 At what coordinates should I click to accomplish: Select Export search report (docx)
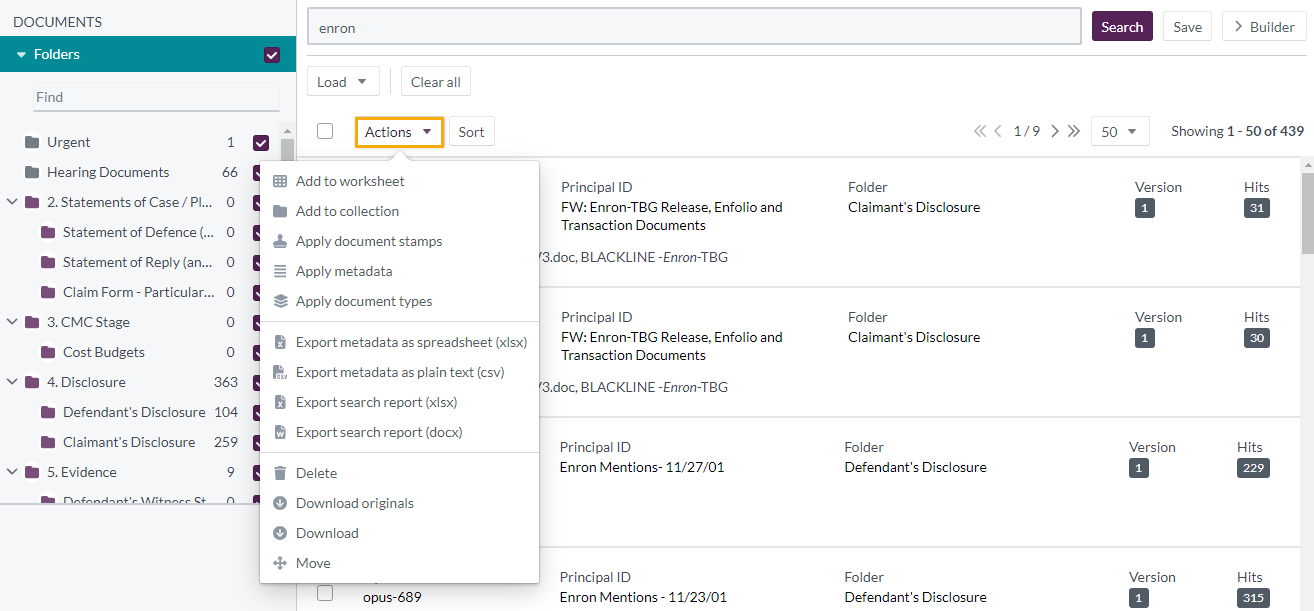pyautogui.click(x=399, y=432)
